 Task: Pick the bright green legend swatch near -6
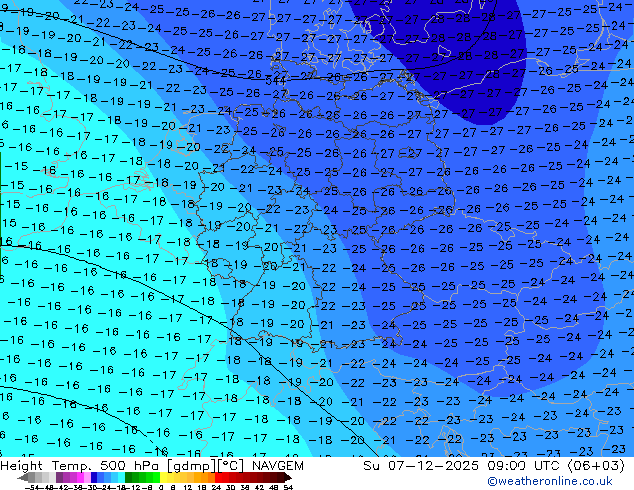click(156, 477)
